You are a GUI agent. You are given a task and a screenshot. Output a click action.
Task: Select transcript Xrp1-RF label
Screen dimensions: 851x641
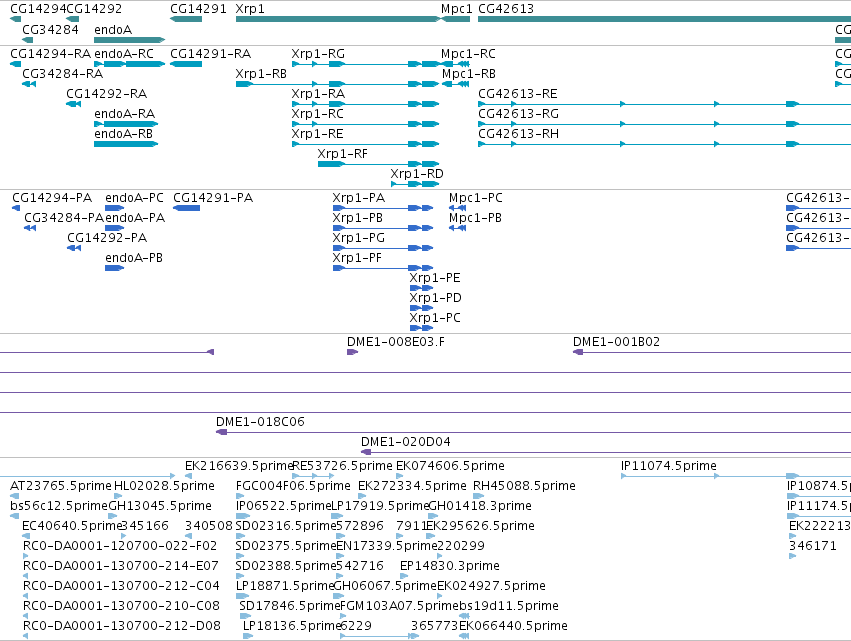pyautogui.click(x=342, y=154)
